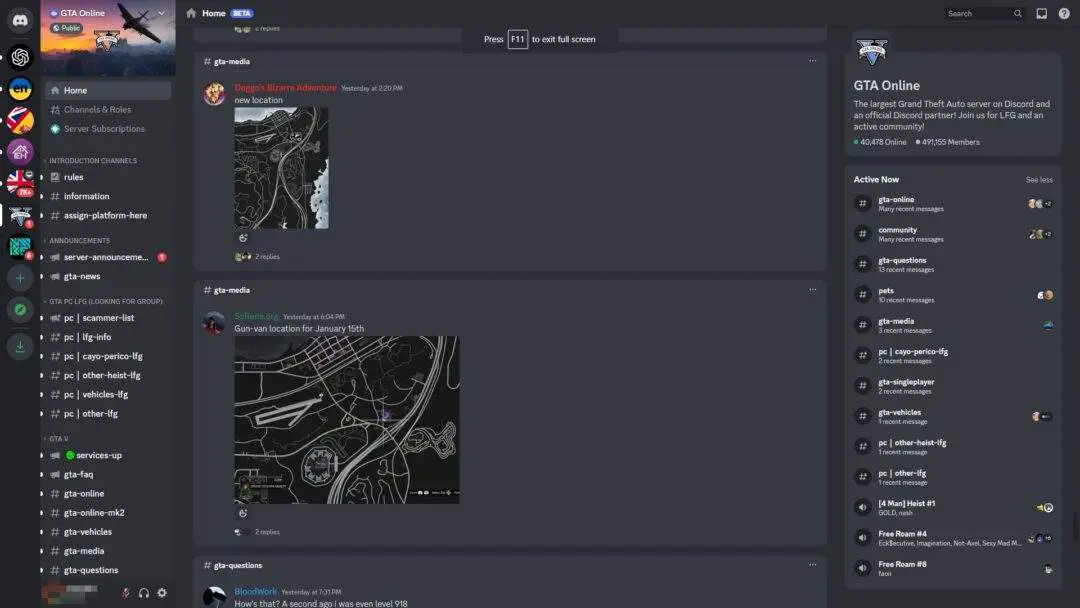Viewport: 1080px width, 608px height.
Task: Open community in Active Now list
Action: (953, 234)
